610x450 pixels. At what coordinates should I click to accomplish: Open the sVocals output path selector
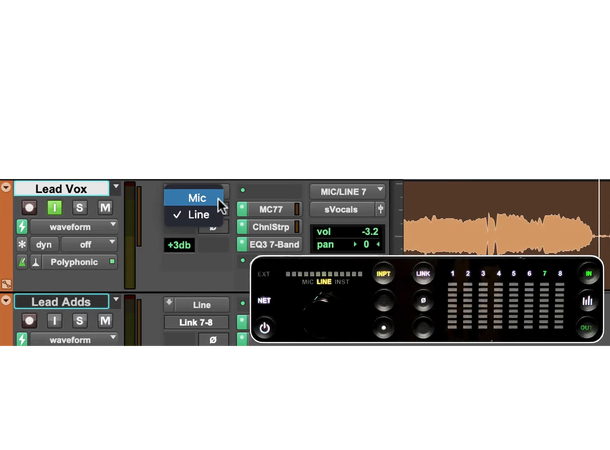[x=341, y=209]
